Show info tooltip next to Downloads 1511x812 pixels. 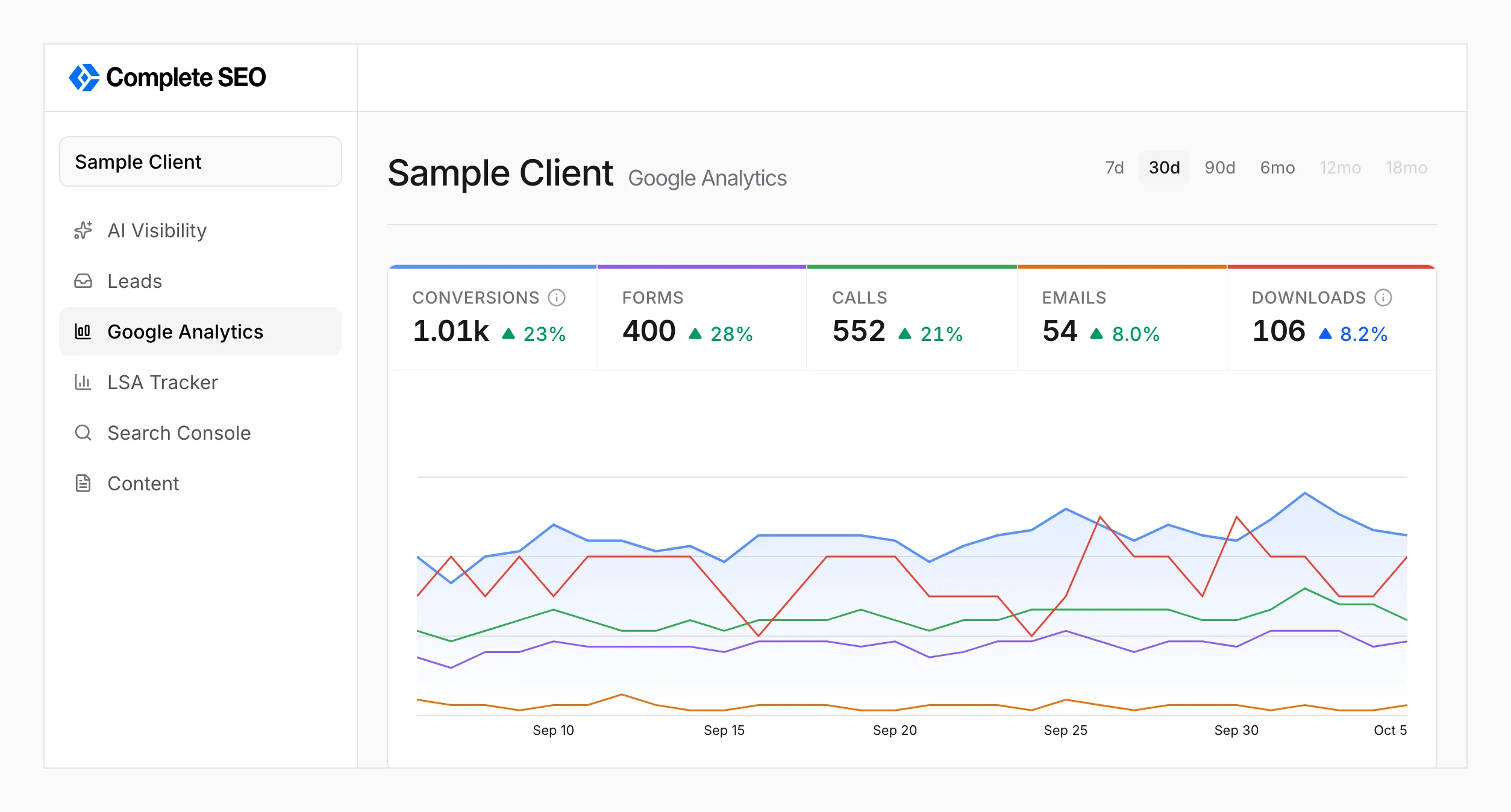coord(1383,298)
